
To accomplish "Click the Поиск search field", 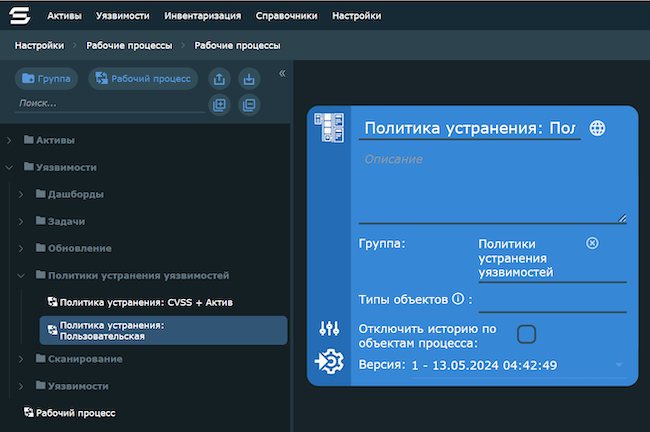I will pos(110,104).
